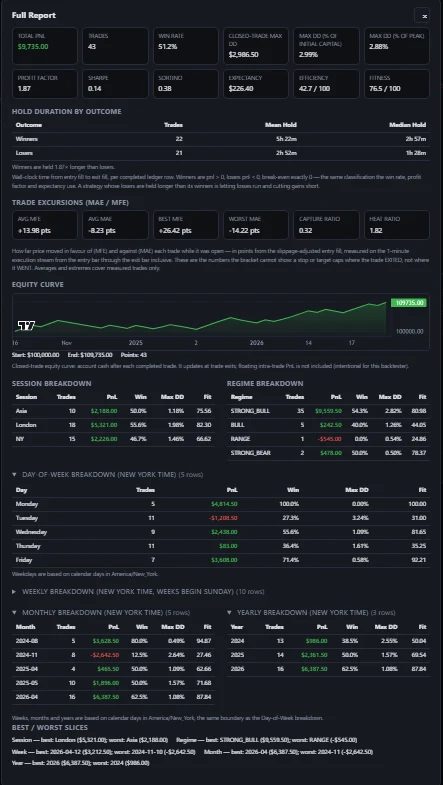Select the Asia session row
Viewport: 443px width, 785px height.
(x=113, y=411)
